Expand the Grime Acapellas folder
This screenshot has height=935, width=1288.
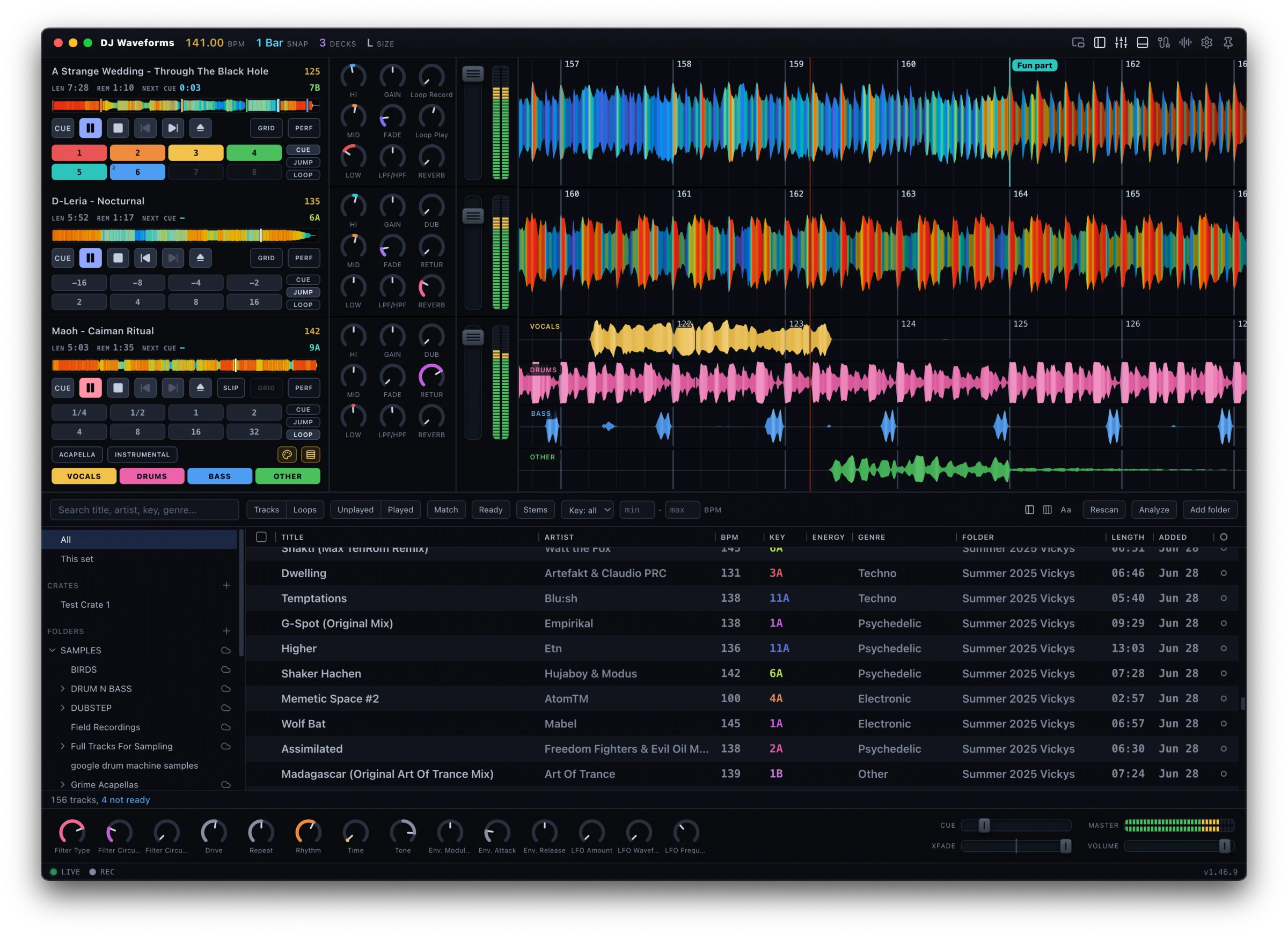pyautogui.click(x=62, y=785)
